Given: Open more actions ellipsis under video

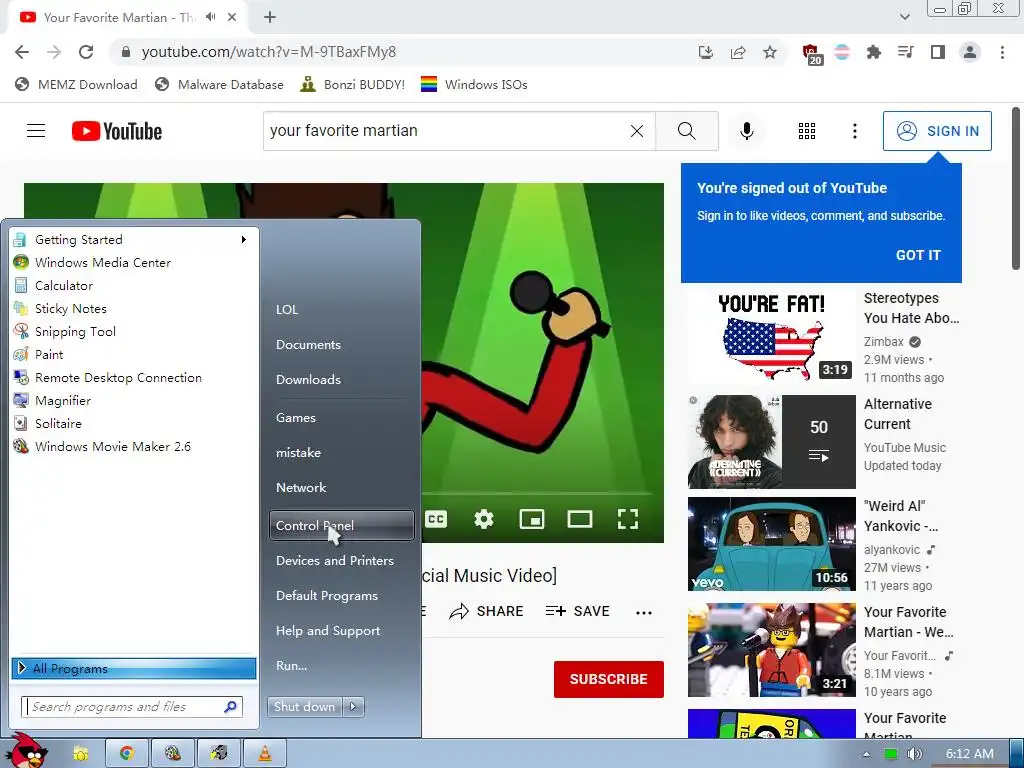Looking at the screenshot, I should pos(644,612).
